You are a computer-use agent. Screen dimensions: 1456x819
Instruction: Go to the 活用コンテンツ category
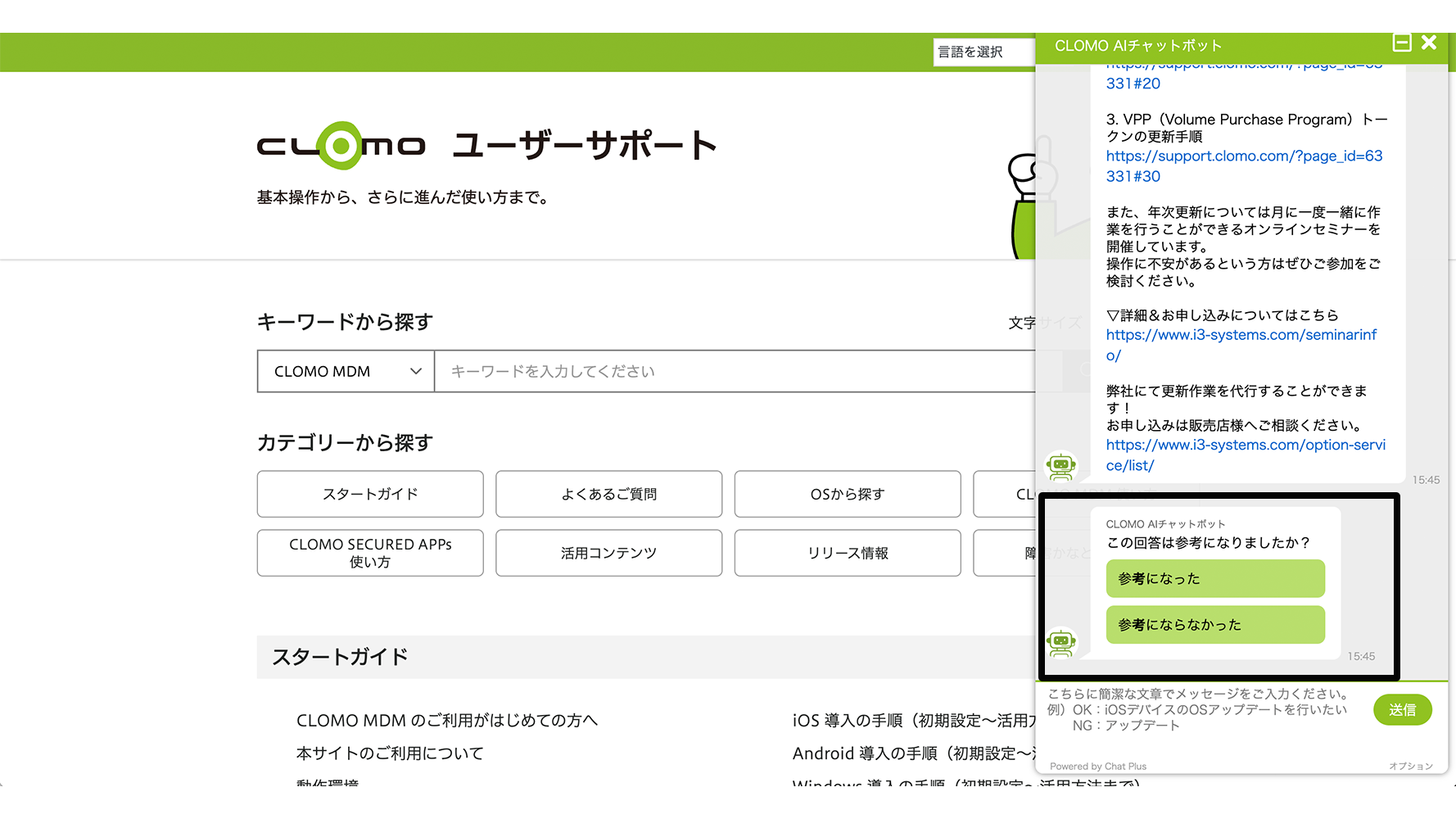(x=609, y=553)
